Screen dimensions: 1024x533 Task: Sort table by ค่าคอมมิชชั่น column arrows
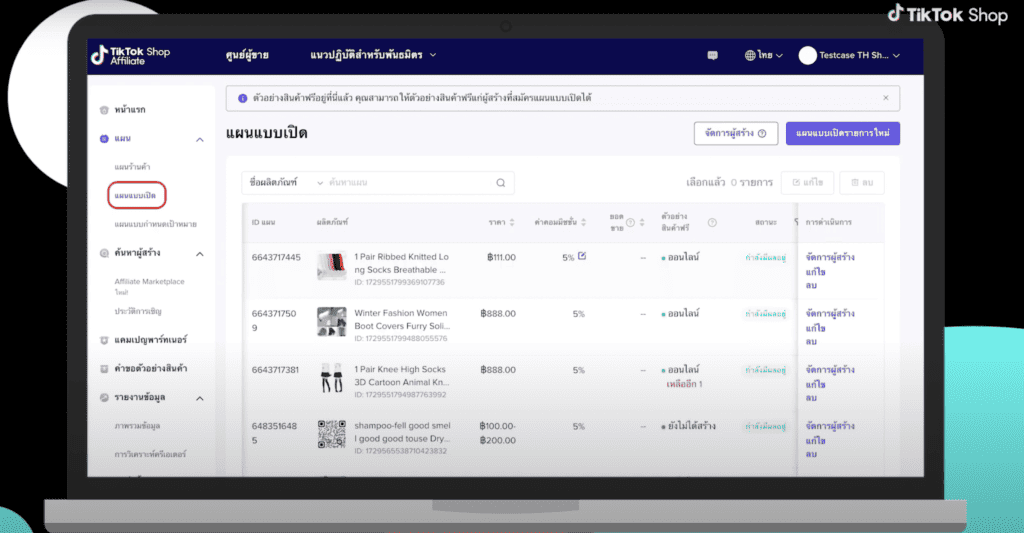click(583, 223)
